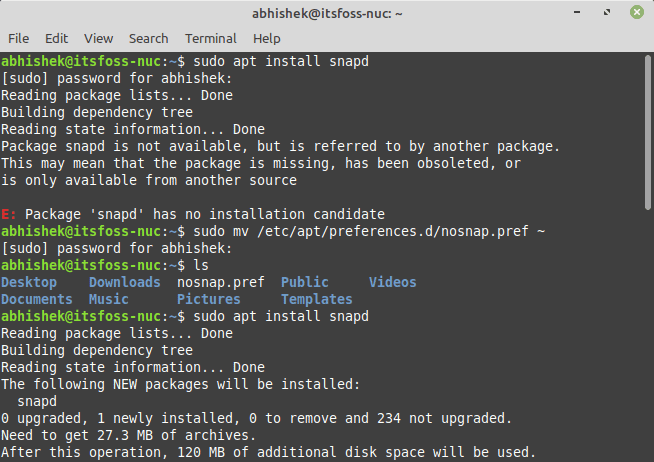The image size is (654, 462).
Task: Click the terminal vertical scrollbar handle
Action: pyautogui.click(x=647, y=133)
